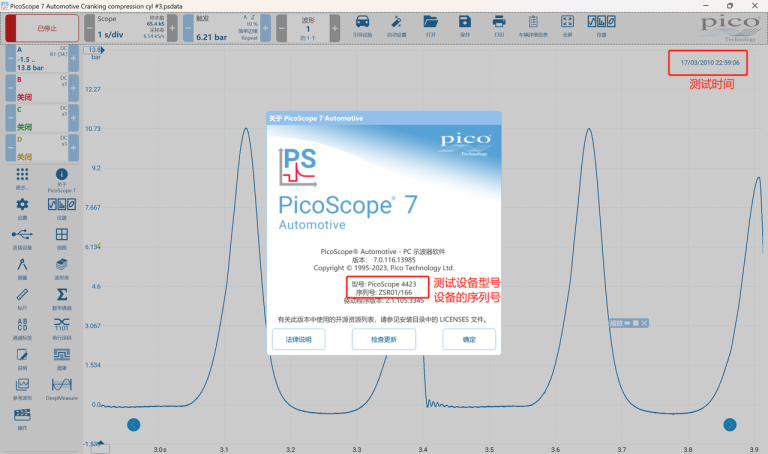This screenshot has height=454, width=768.
Task: Click the time axis offset handle at bottom
Action: [x=100, y=447]
